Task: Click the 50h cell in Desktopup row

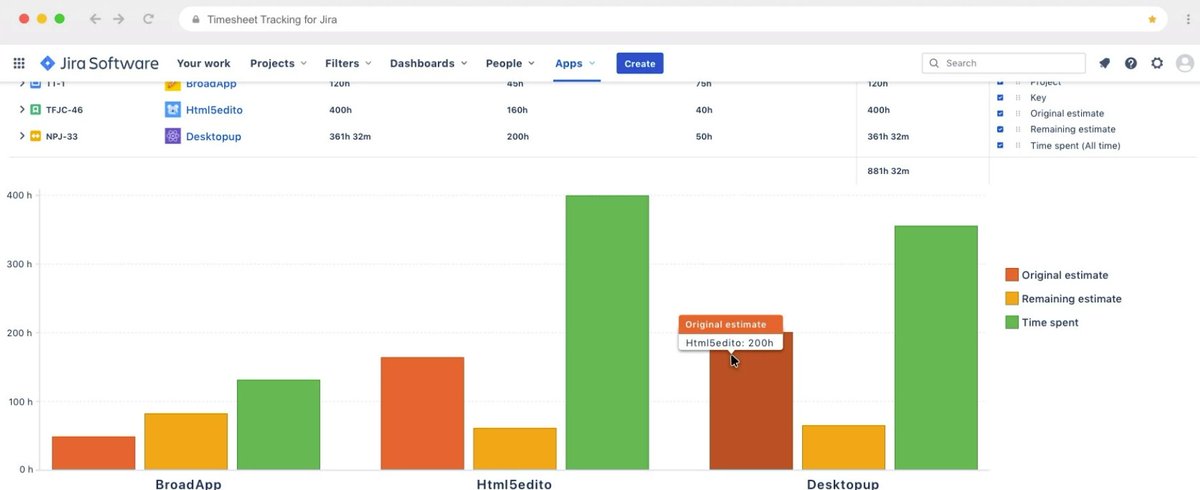Action: click(x=704, y=136)
